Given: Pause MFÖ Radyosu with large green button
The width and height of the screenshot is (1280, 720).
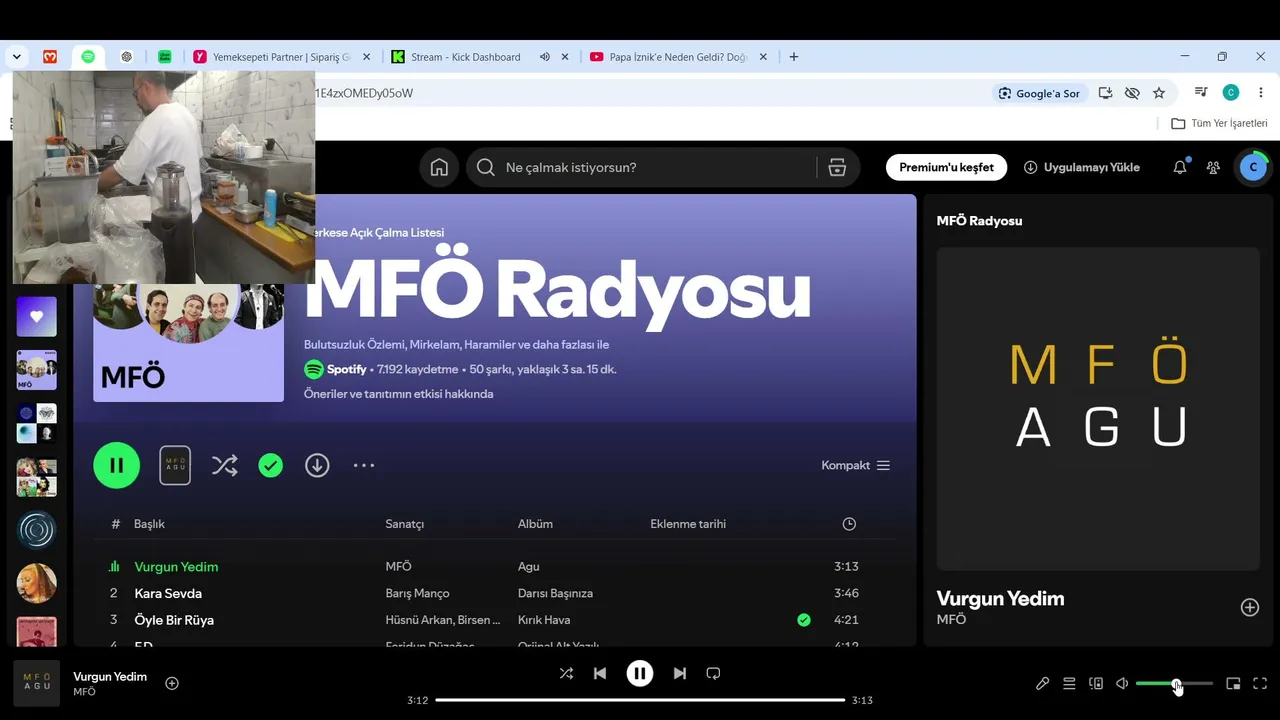Looking at the screenshot, I should [117, 465].
